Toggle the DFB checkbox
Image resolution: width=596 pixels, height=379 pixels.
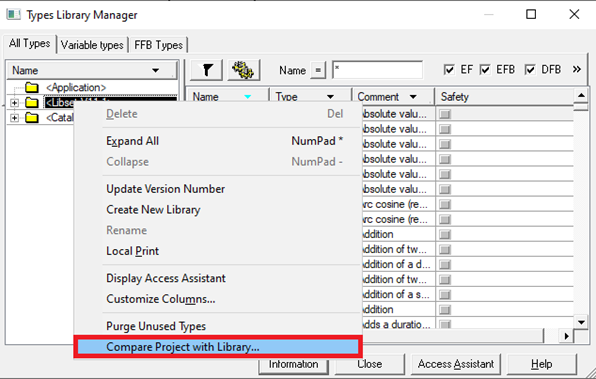pyautogui.click(x=530, y=70)
